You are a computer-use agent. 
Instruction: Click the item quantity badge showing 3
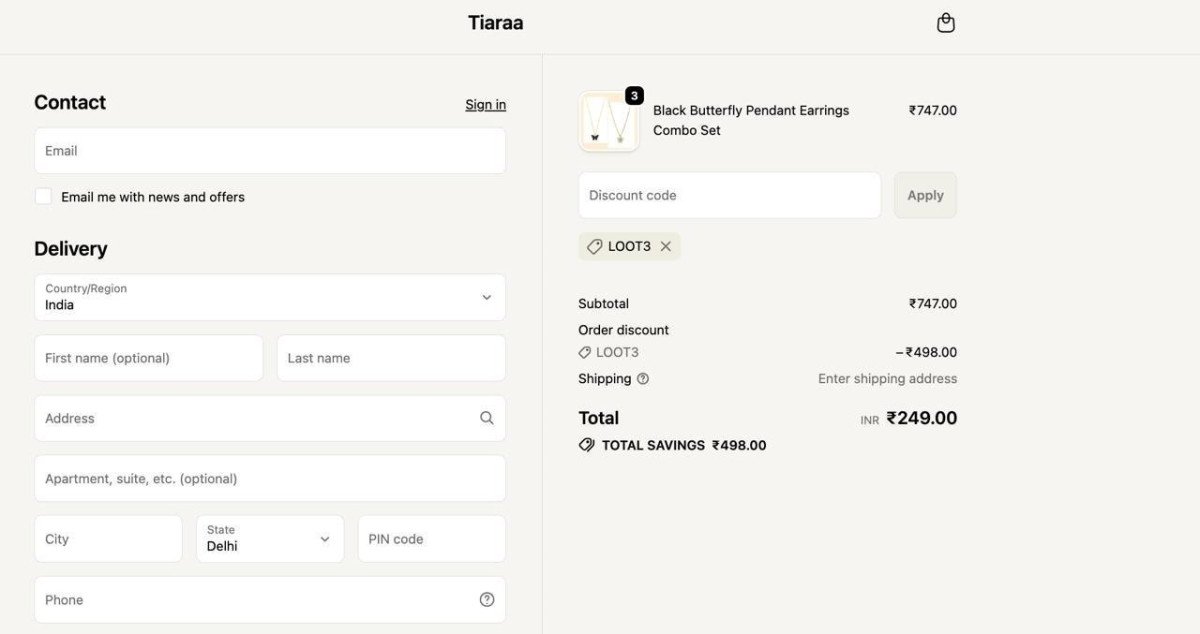[634, 96]
